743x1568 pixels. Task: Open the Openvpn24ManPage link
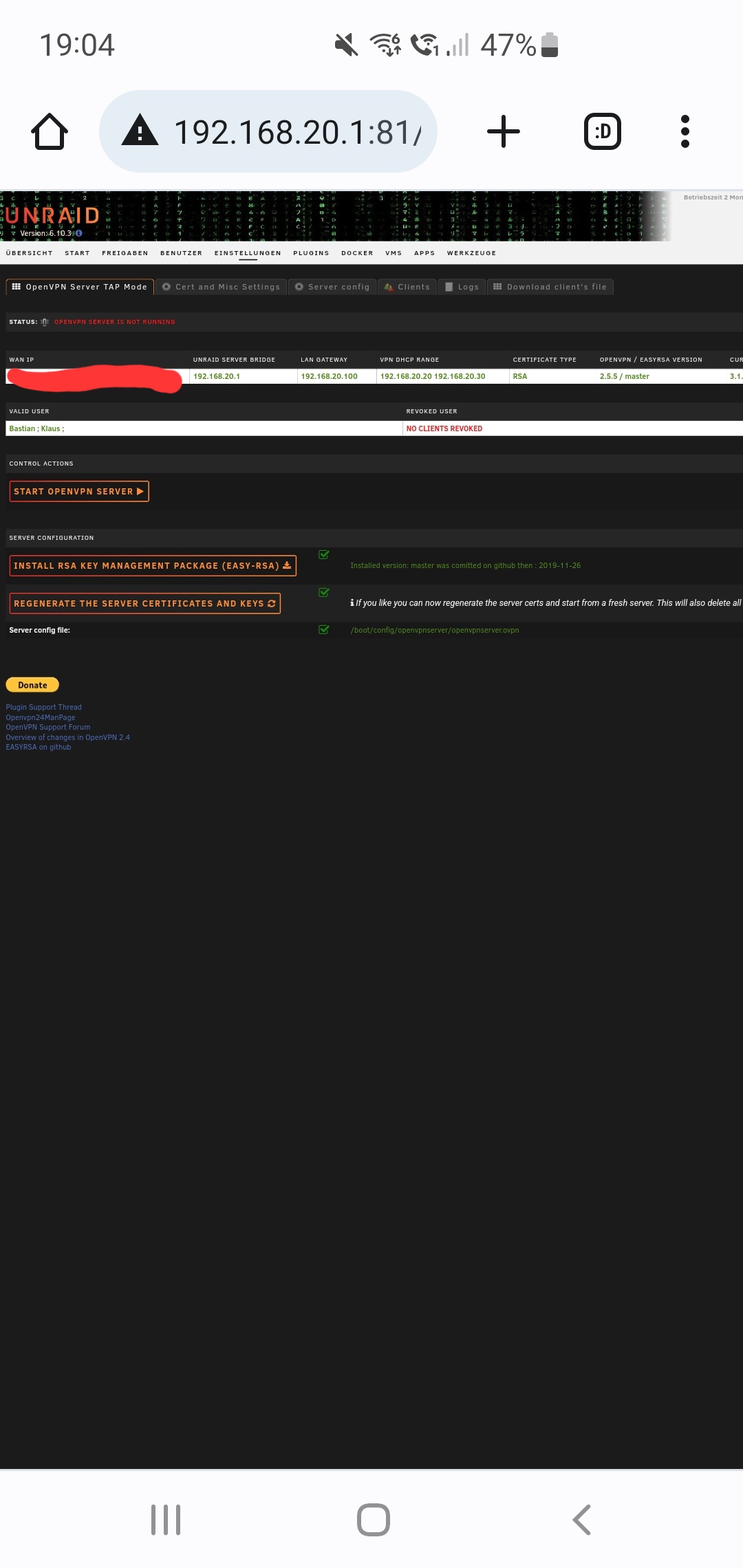pos(41,717)
